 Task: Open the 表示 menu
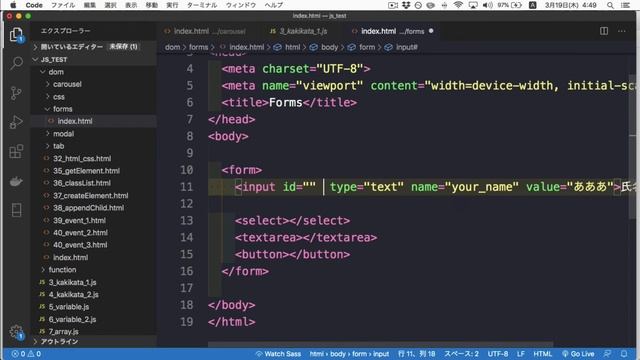131,5
